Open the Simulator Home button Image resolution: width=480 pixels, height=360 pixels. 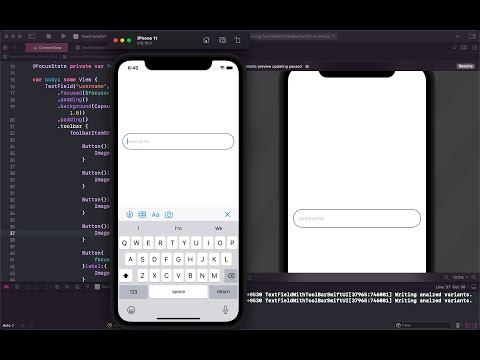(206, 40)
